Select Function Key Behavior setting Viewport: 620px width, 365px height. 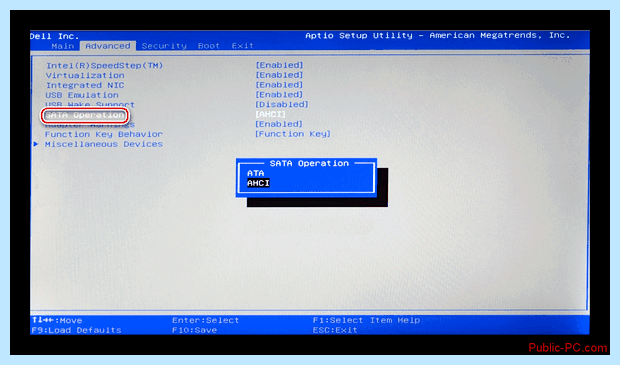pyautogui.click(x=104, y=134)
